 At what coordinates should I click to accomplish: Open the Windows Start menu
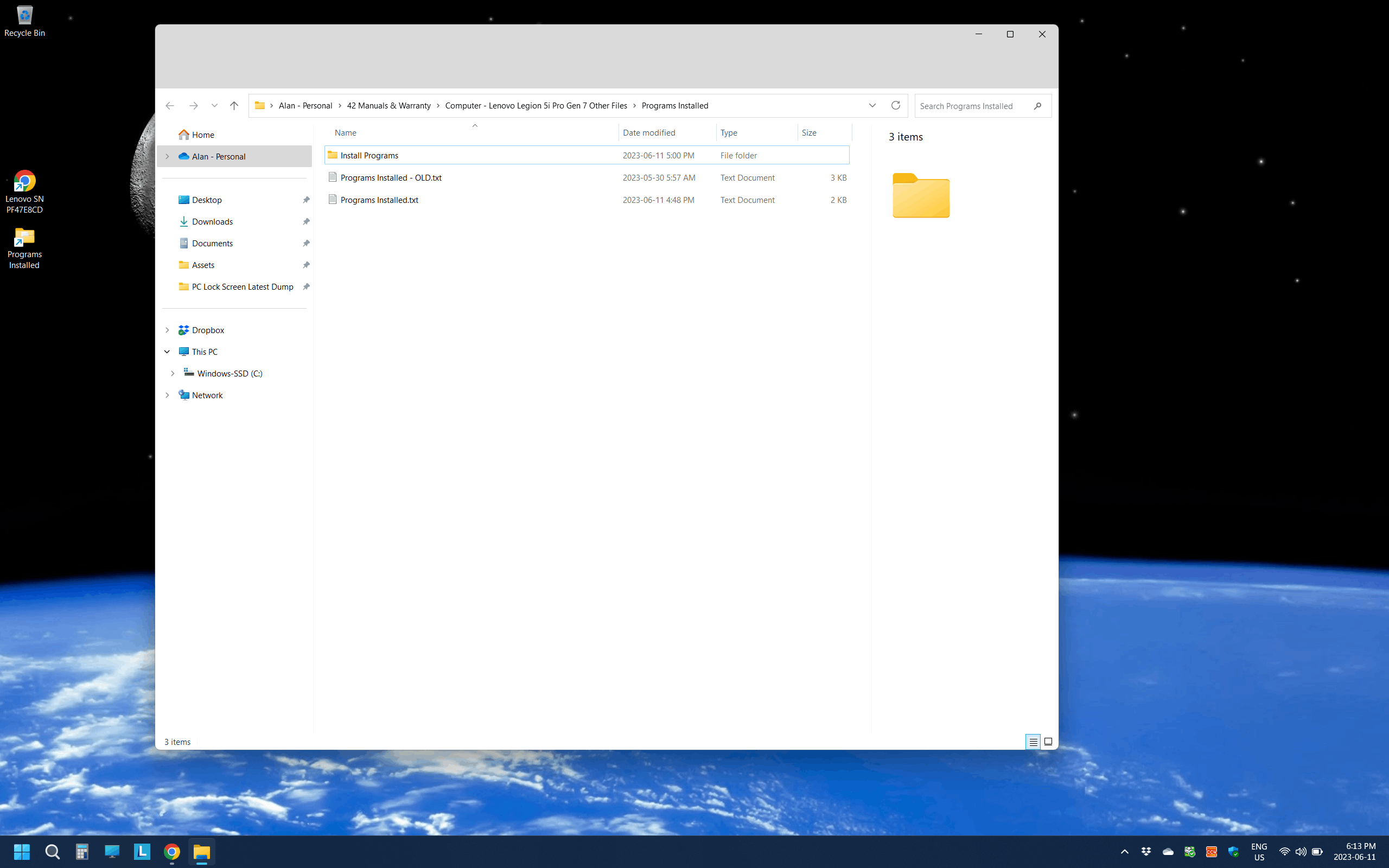coord(22,852)
